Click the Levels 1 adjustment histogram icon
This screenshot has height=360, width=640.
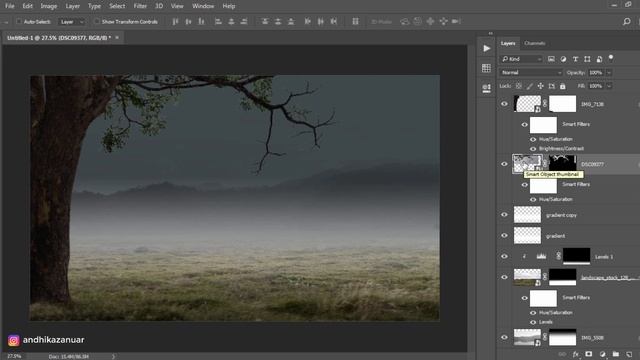541,256
